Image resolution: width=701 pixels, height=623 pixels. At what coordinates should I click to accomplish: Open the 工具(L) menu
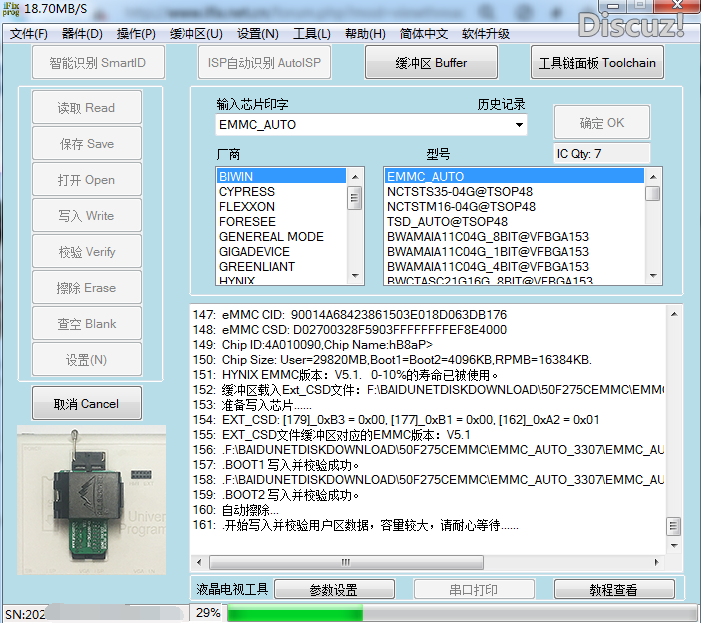[x=312, y=34]
